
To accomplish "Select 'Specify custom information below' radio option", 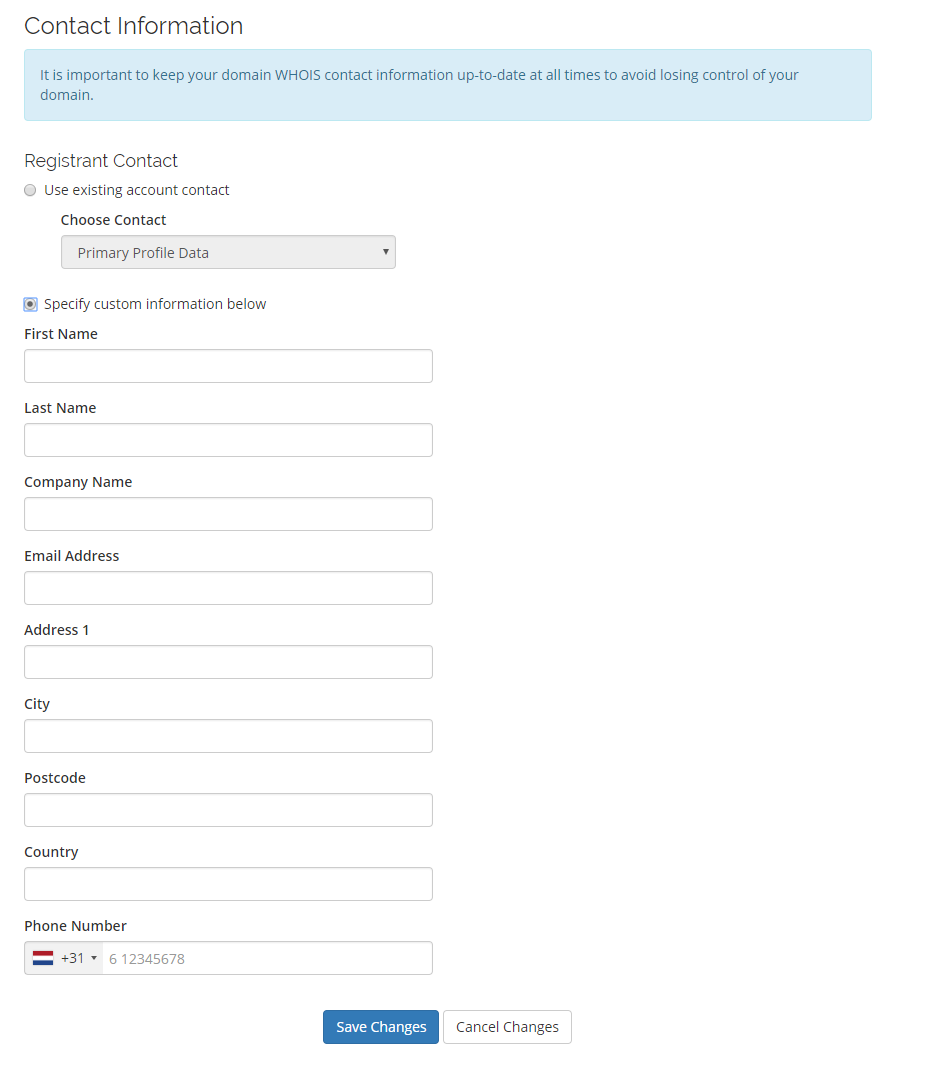I will 30,304.
